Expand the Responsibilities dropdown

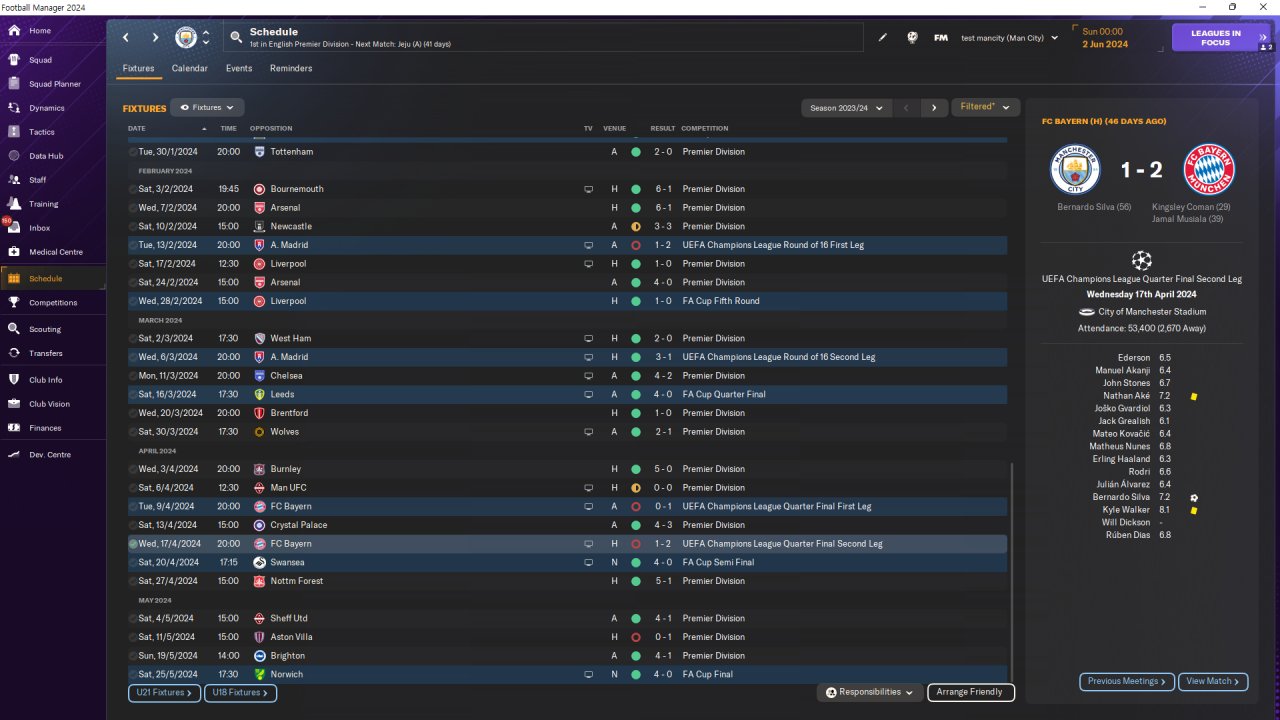click(870, 692)
